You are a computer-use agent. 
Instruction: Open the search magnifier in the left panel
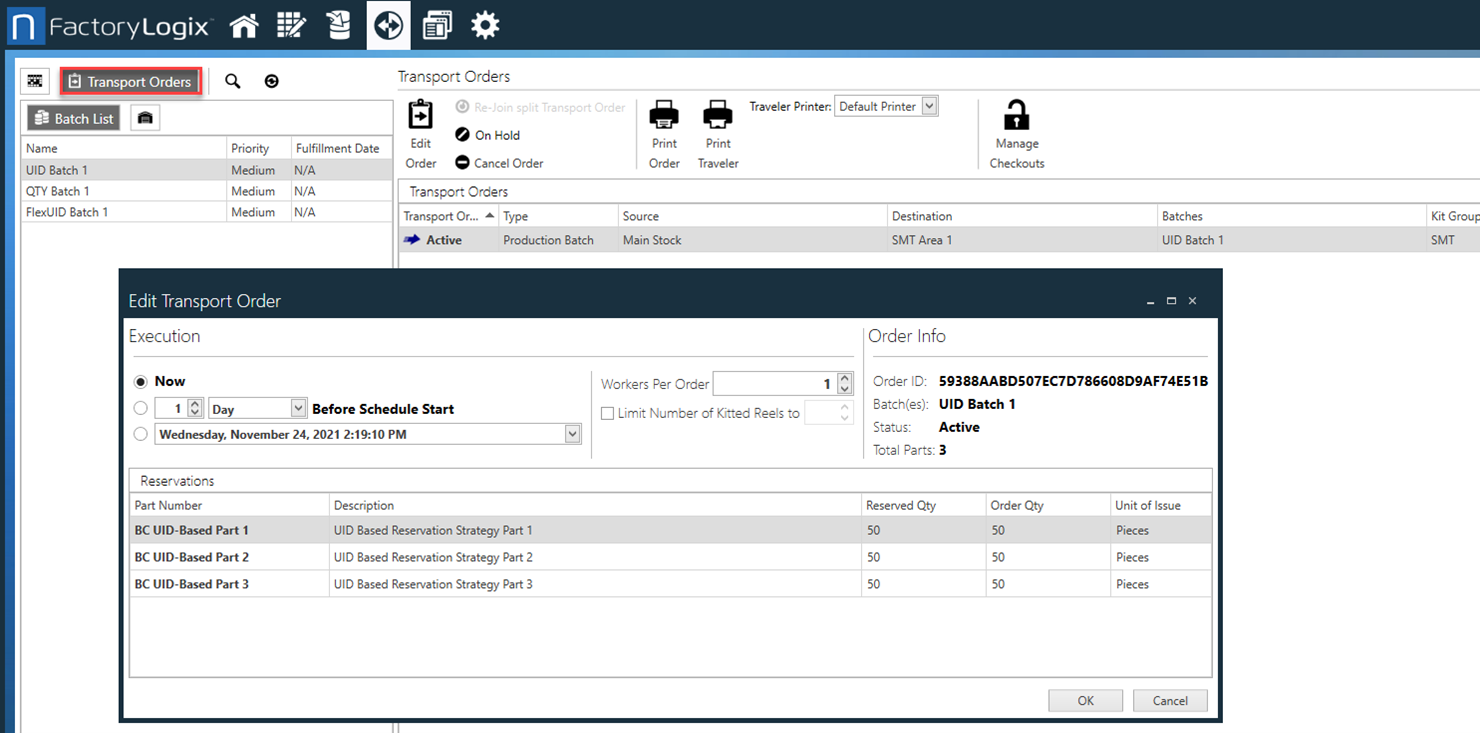tap(232, 81)
